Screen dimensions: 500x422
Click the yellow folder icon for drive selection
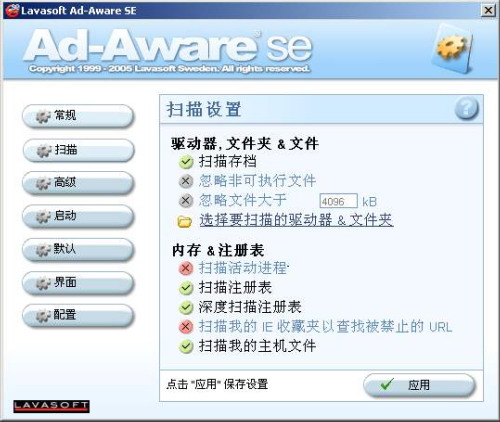[x=185, y=221]
